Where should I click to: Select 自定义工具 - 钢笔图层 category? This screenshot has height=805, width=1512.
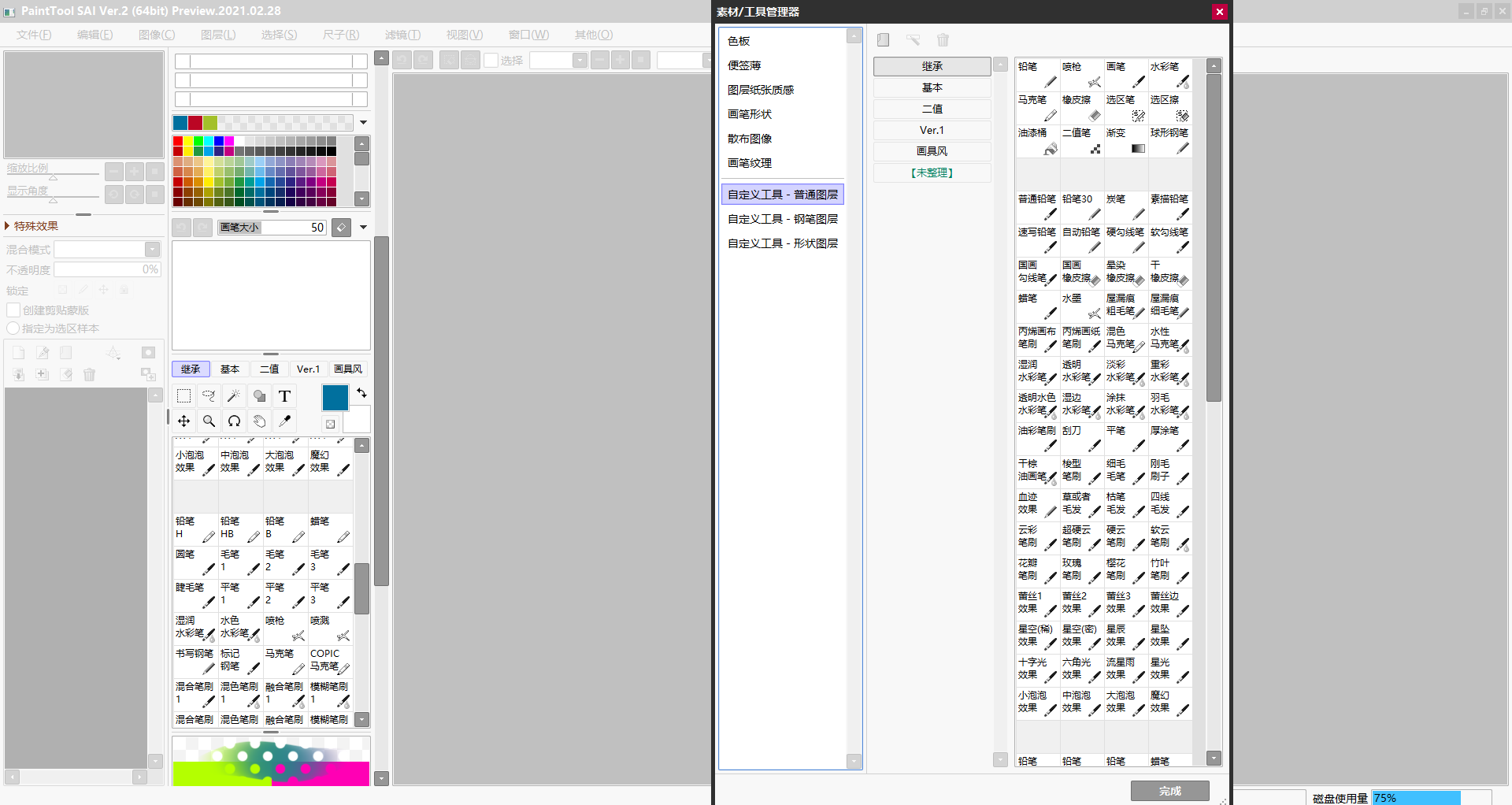pyautogui.click(x=782, y=219)
